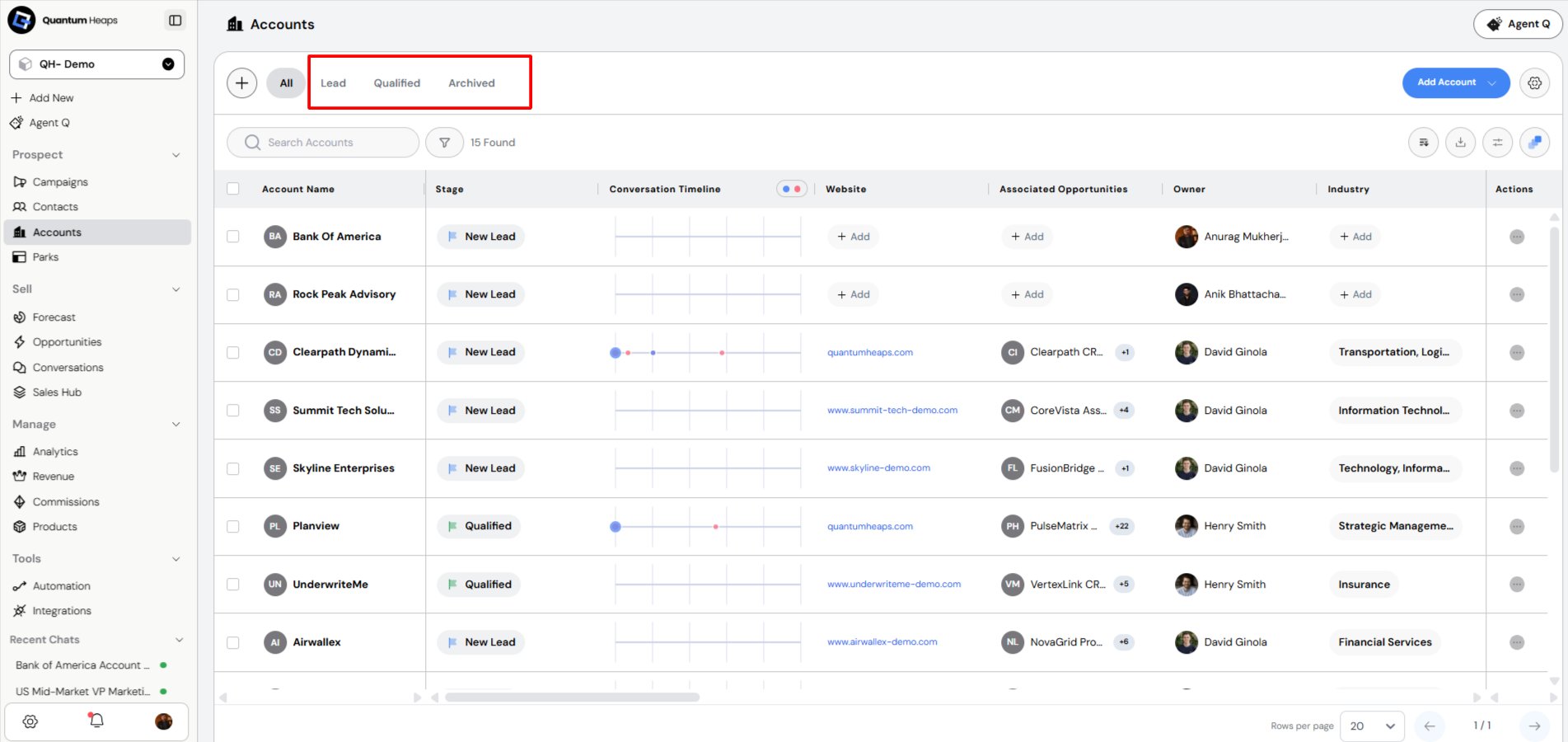
Task: Check the Summit Tech Solutions row checkbox
Action: point(233,411)
